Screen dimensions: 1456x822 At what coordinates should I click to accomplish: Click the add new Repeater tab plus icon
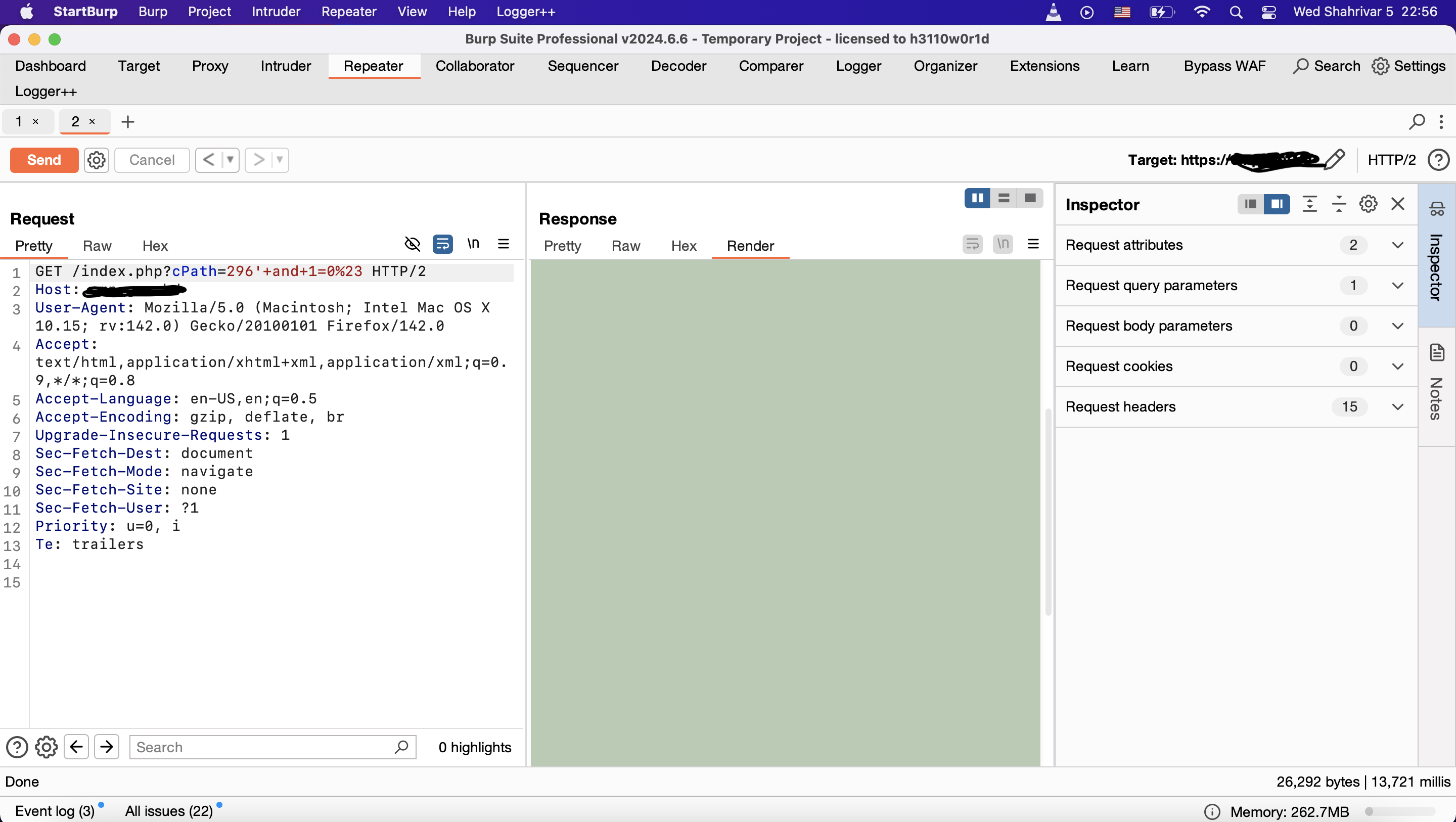(128, 121)
